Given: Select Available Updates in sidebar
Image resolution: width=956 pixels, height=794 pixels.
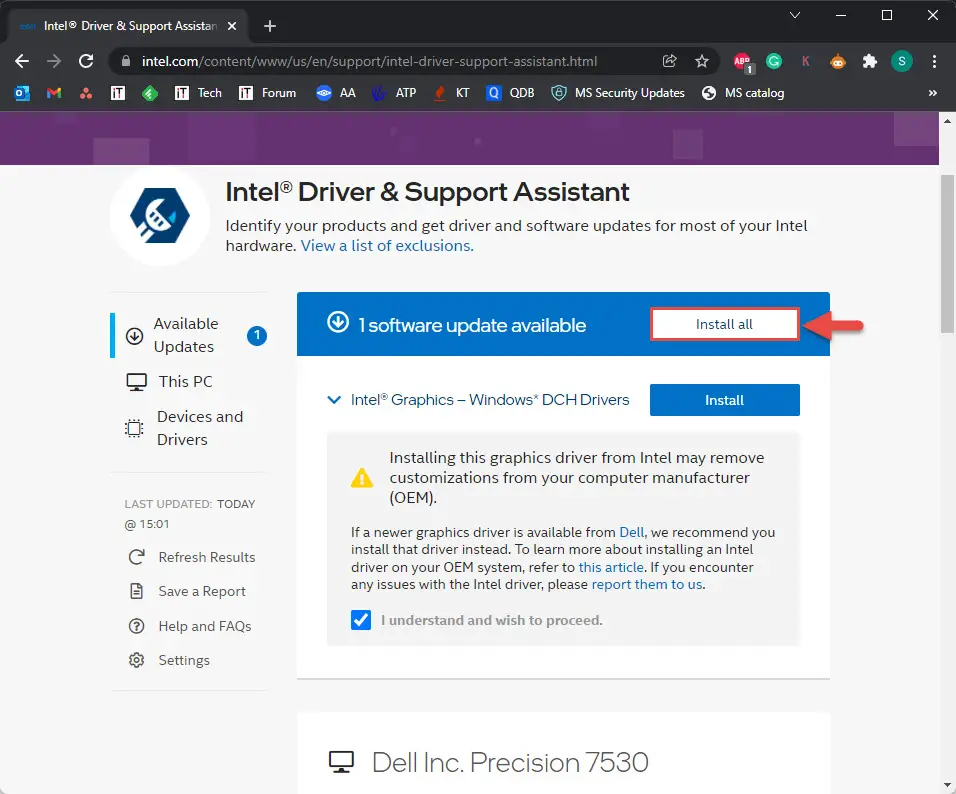Looking at the screenshot, I should tap(189, 335).
